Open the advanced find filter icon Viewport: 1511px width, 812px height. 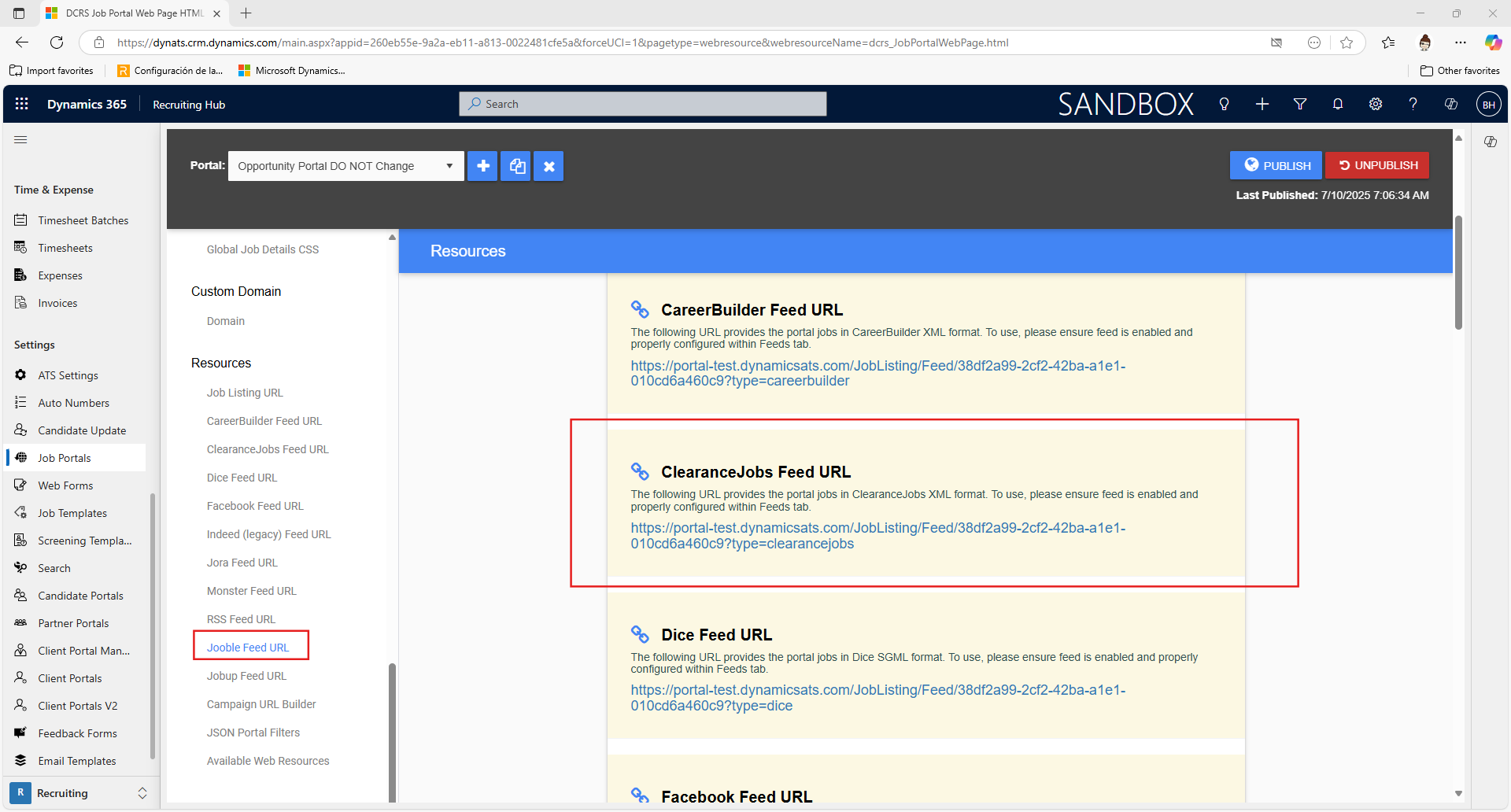pyautogui.click(x=1300, y=104)
